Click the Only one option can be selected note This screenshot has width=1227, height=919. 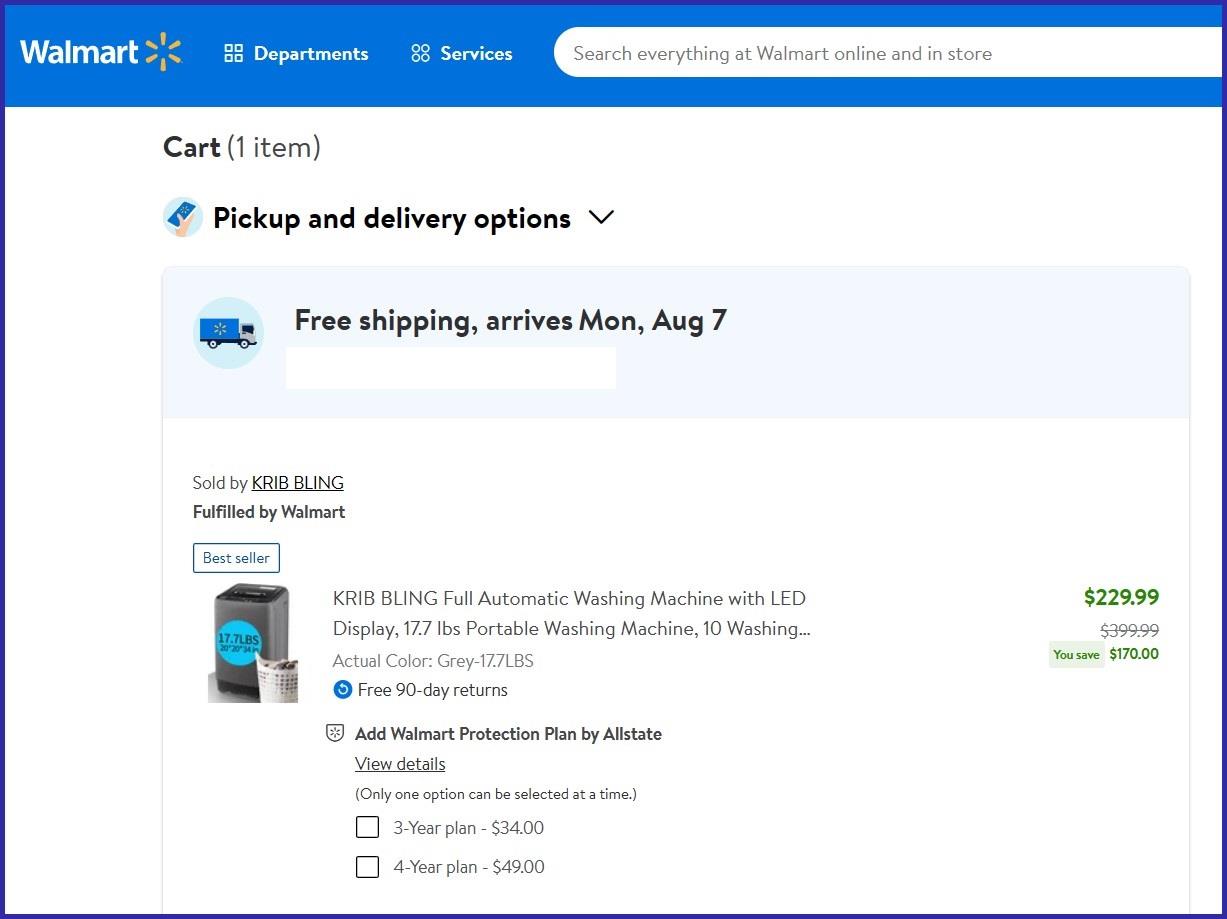point(496,794)
